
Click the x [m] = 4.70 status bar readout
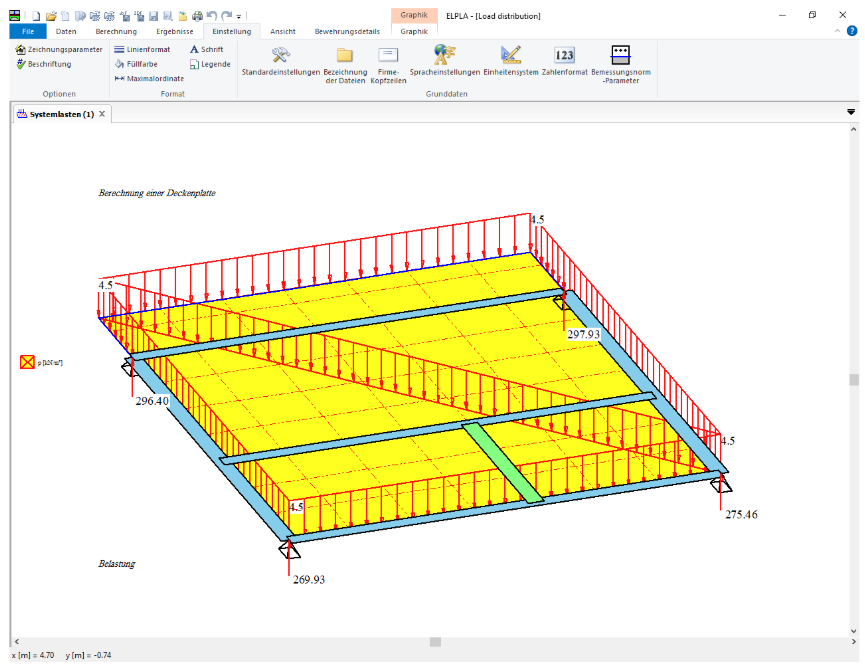point(33,655)
